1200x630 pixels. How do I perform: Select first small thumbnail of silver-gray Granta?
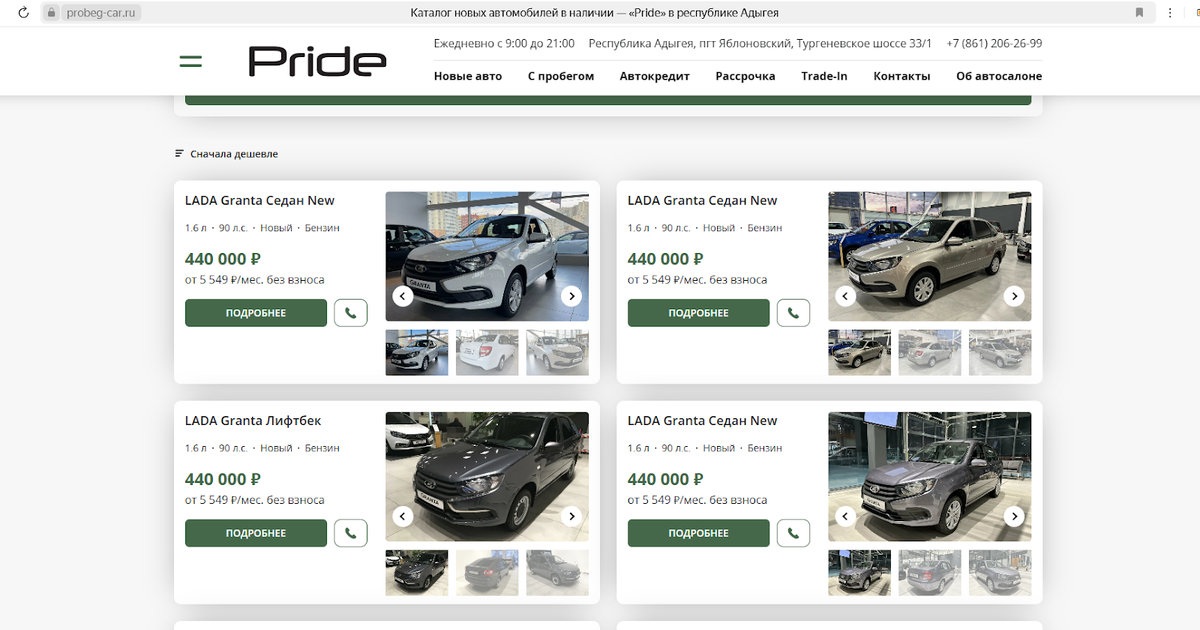860,572
